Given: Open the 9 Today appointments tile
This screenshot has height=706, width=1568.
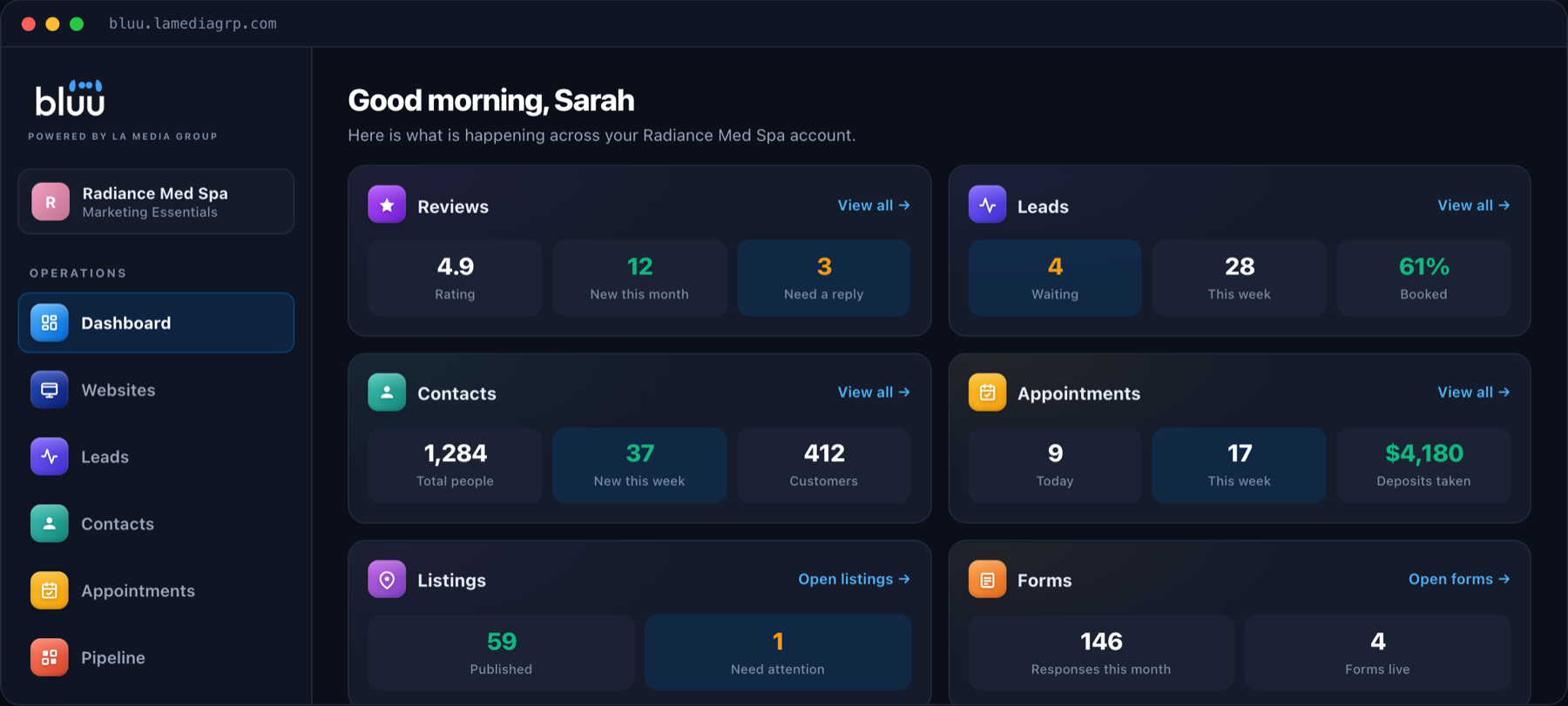Looking at the screenshot, I should pyautogui.click(x=1055, y=465).
